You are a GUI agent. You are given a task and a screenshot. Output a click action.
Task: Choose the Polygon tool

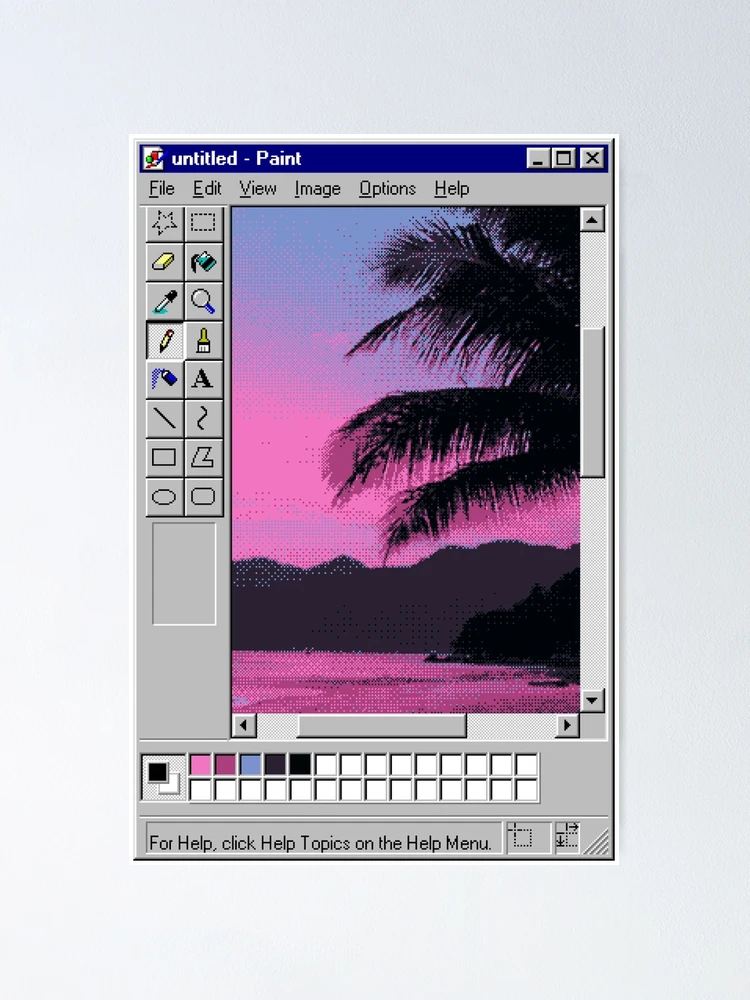(203, 458)
